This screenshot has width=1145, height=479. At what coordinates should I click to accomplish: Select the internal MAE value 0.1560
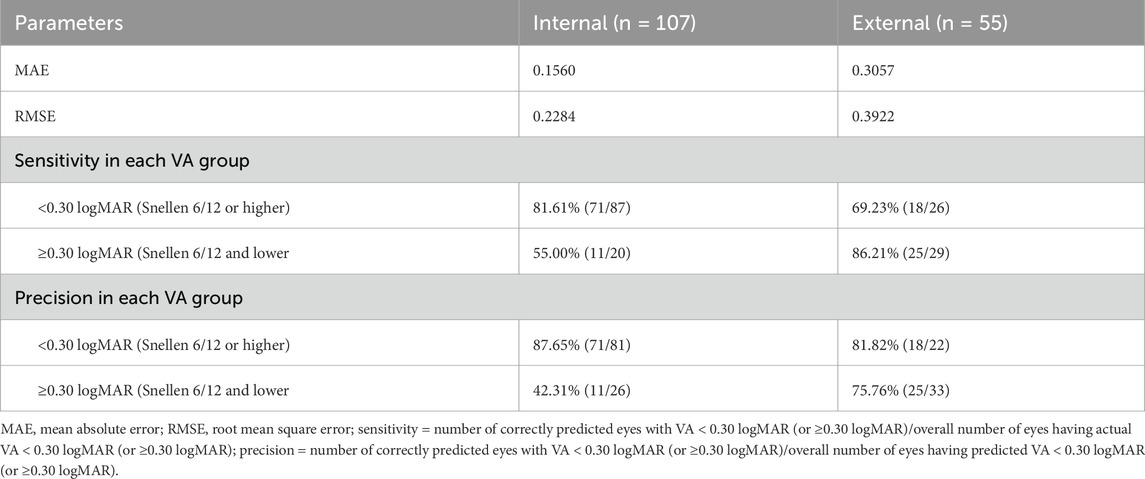point(556,68)
